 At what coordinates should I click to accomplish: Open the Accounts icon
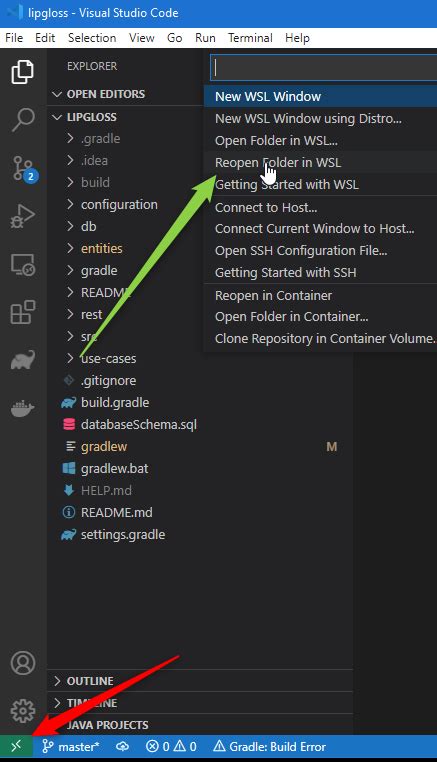tap(23, 663)
